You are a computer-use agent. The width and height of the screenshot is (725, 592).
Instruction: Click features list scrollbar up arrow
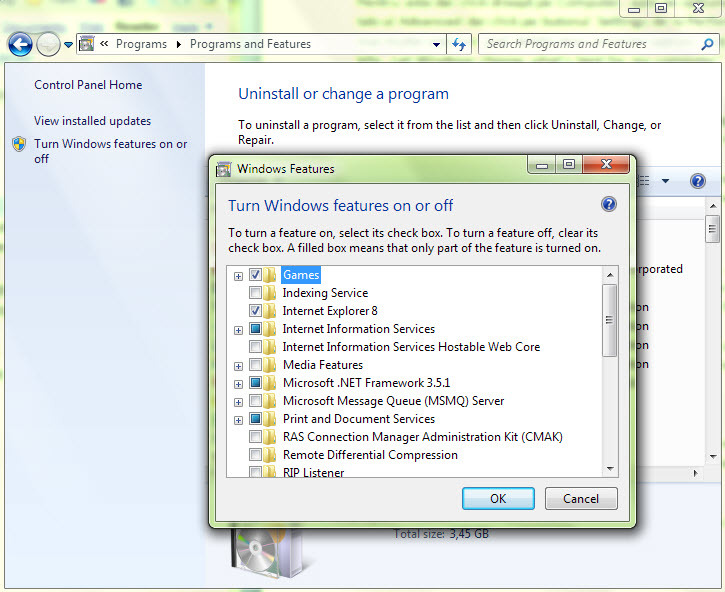tap(610, 275)
